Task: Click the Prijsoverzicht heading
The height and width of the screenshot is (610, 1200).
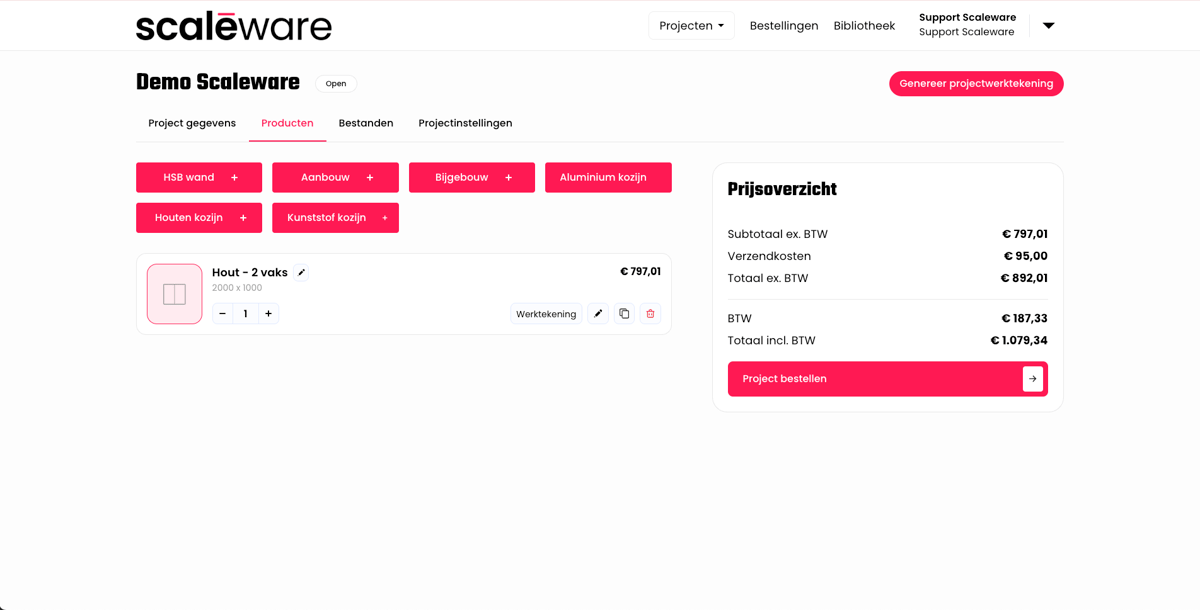Action: coord(782,189)
